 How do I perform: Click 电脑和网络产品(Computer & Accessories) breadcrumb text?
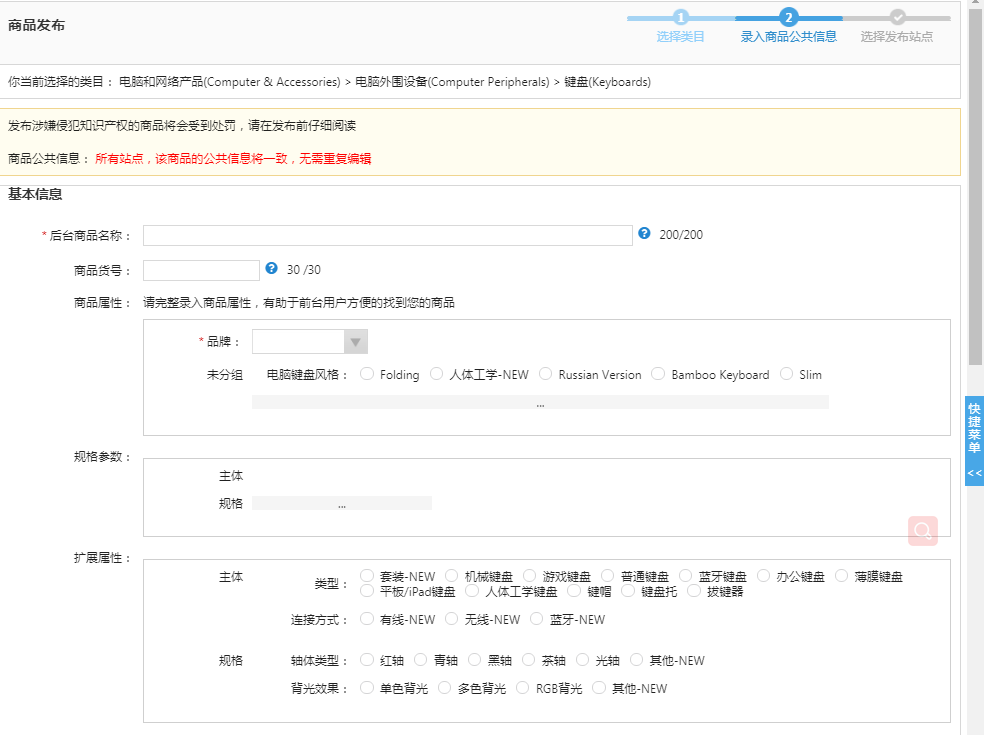(230, 82)
